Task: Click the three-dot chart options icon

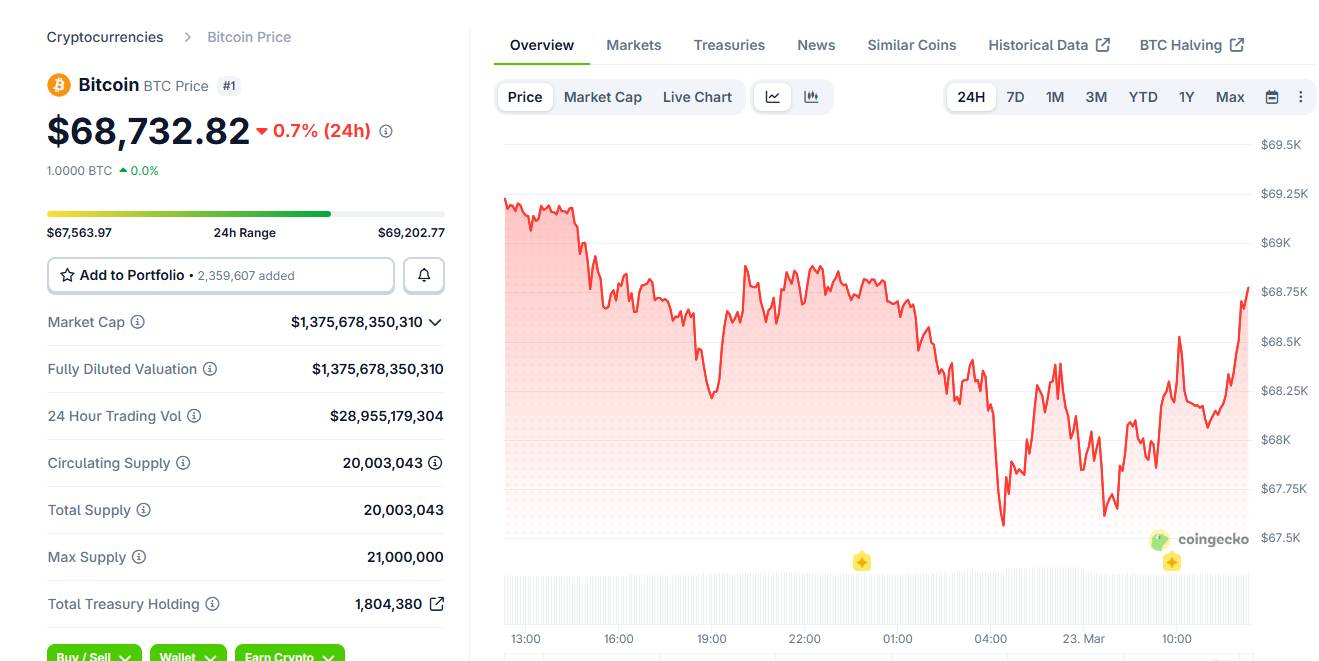Action: coord(1301,96)
